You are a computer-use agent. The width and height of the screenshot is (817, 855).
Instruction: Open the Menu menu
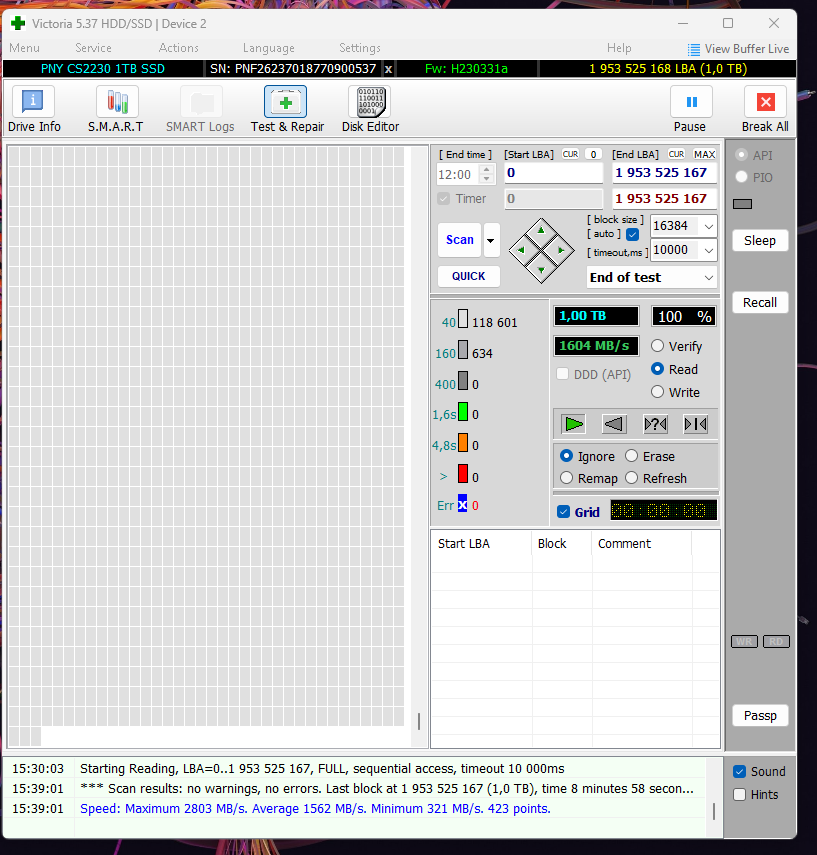coord(25,48)
